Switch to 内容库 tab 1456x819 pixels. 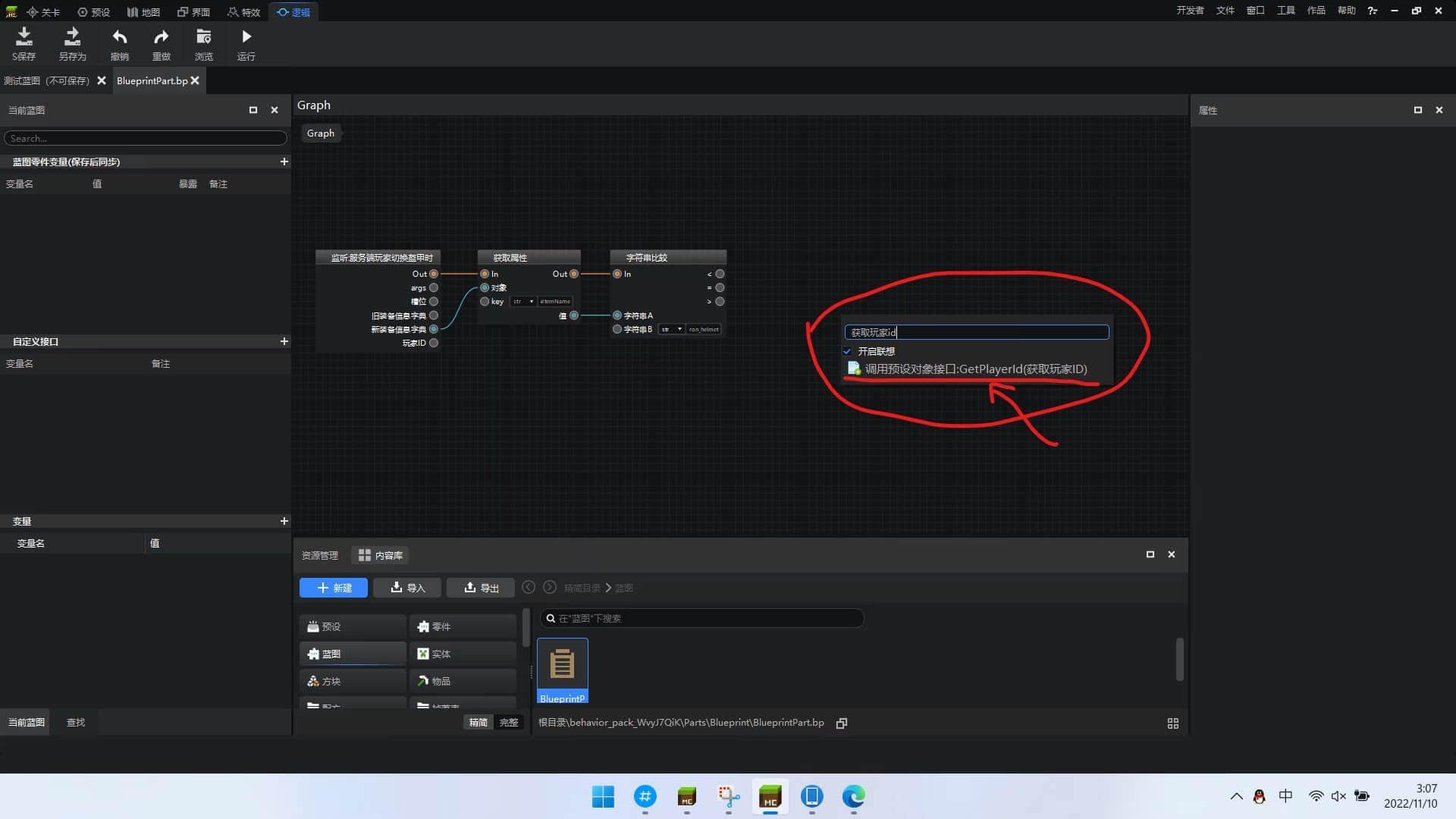(x=381, y=555)
